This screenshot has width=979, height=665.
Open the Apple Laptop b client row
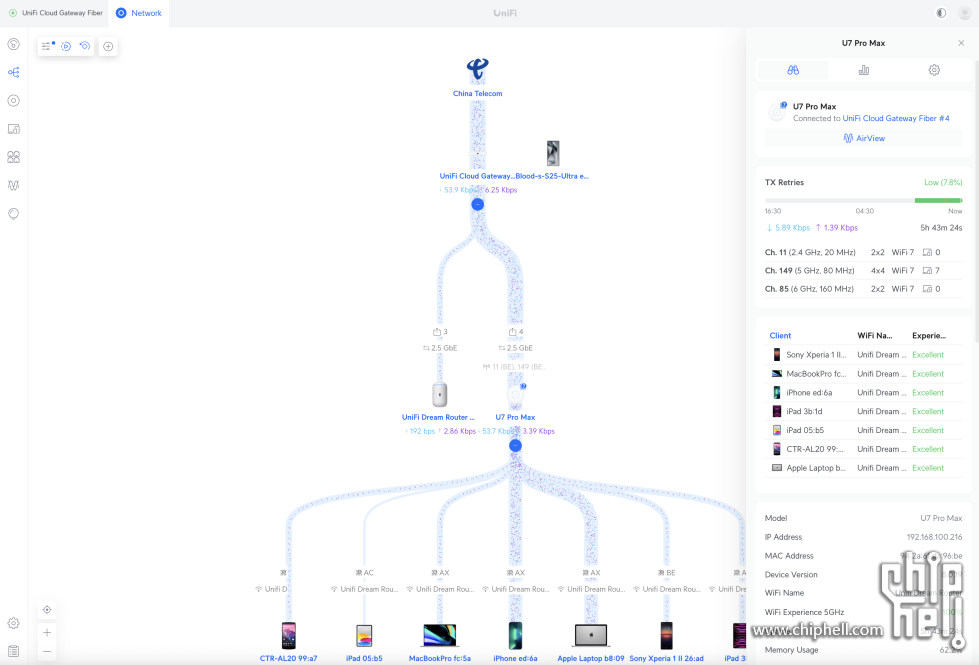[863, 467]
